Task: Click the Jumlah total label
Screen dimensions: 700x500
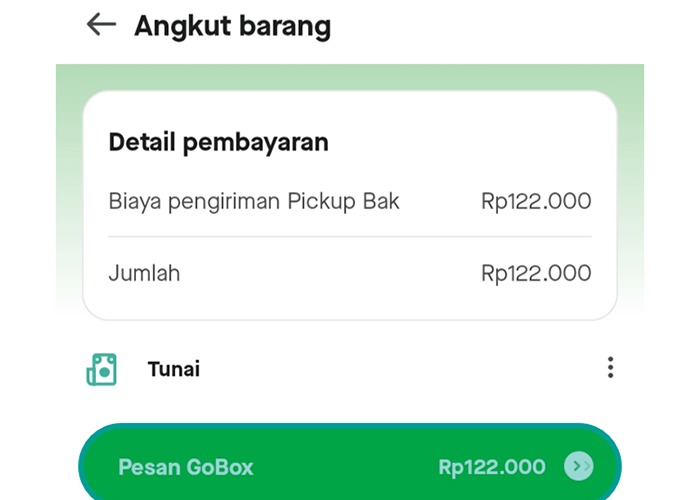Action: coord(144,273)
